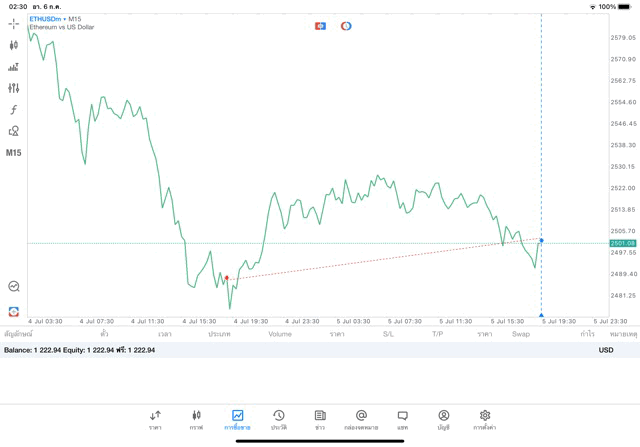Viewport: 640px width, 447px height.
Task: Tap the circular sync icon above chart
Action: click(346, 26)
